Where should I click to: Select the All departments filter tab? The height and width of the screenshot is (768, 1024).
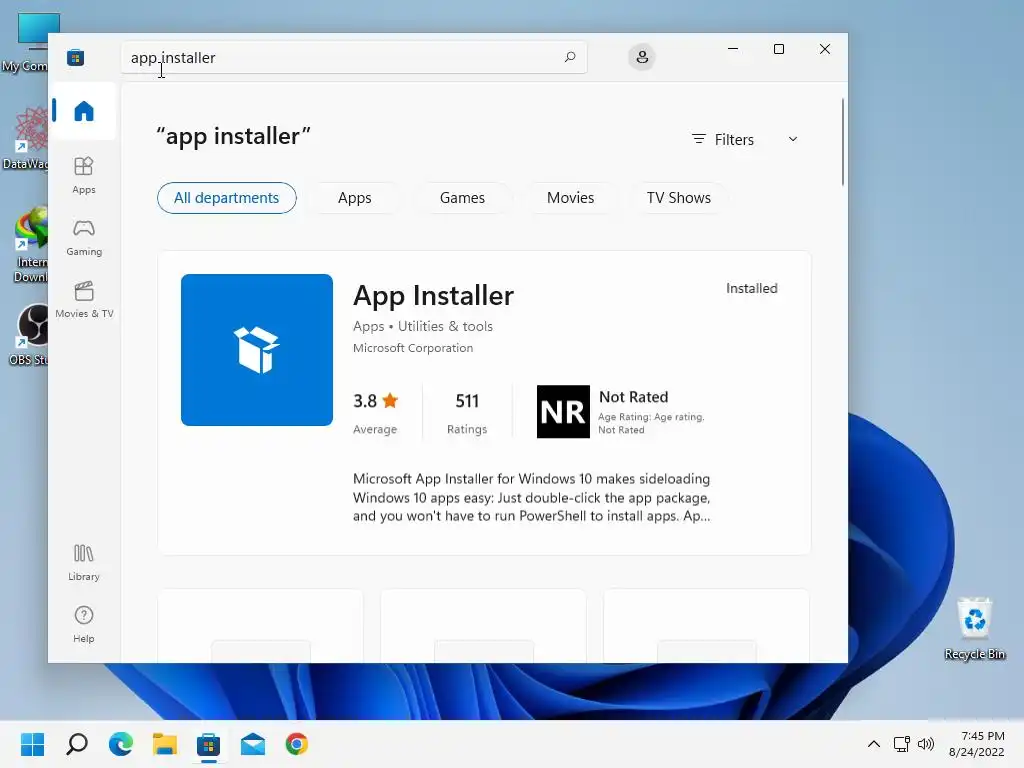[x=227, y=198]
